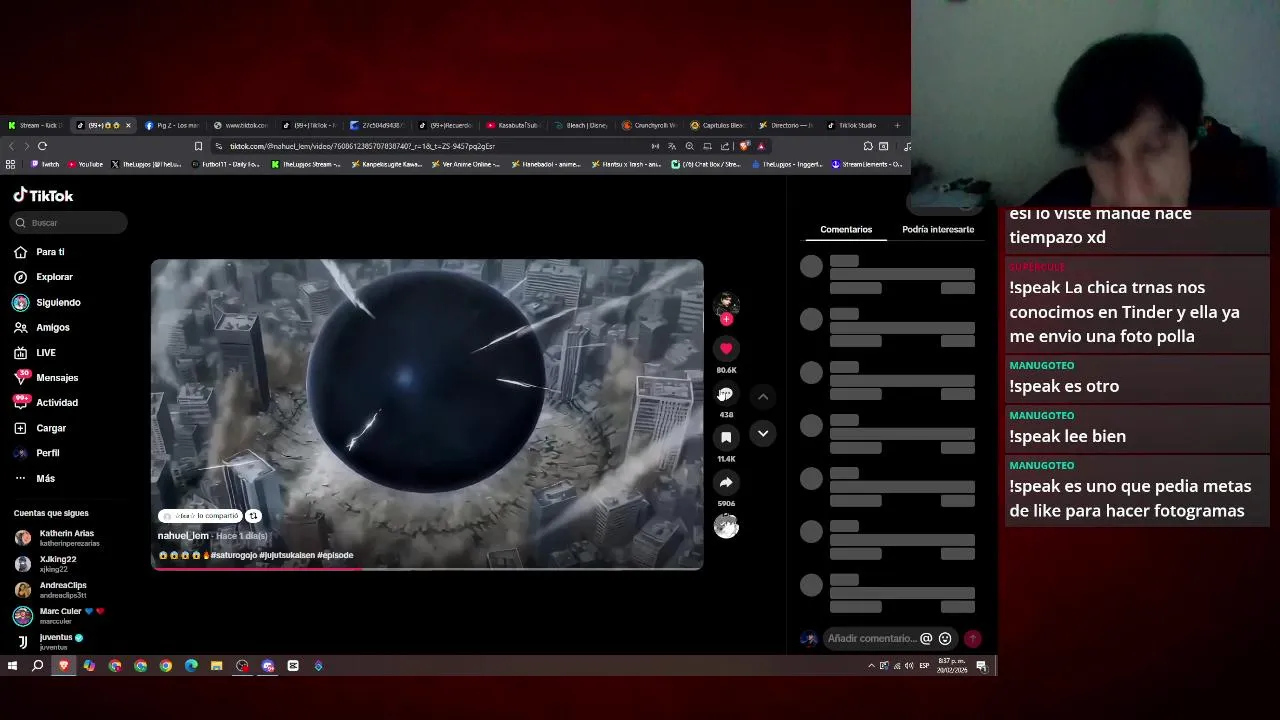Open StreamElements bookmark

pyautogui.click(x=867, y=164)
